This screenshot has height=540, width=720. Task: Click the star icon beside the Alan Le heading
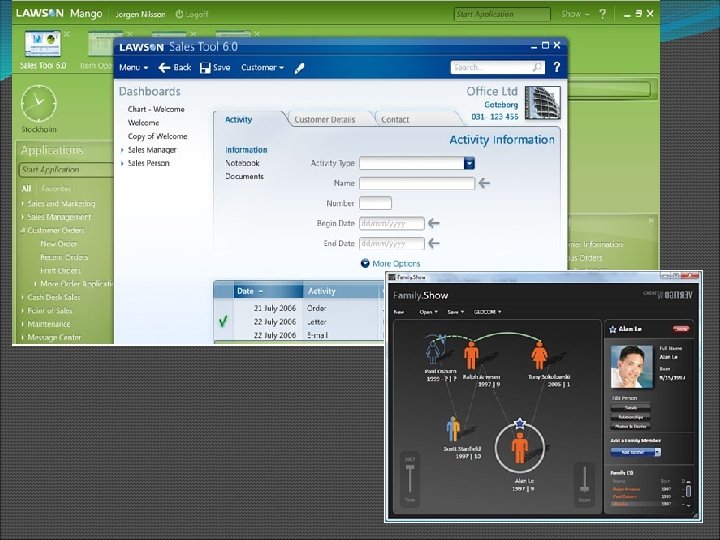coord(613,329)
